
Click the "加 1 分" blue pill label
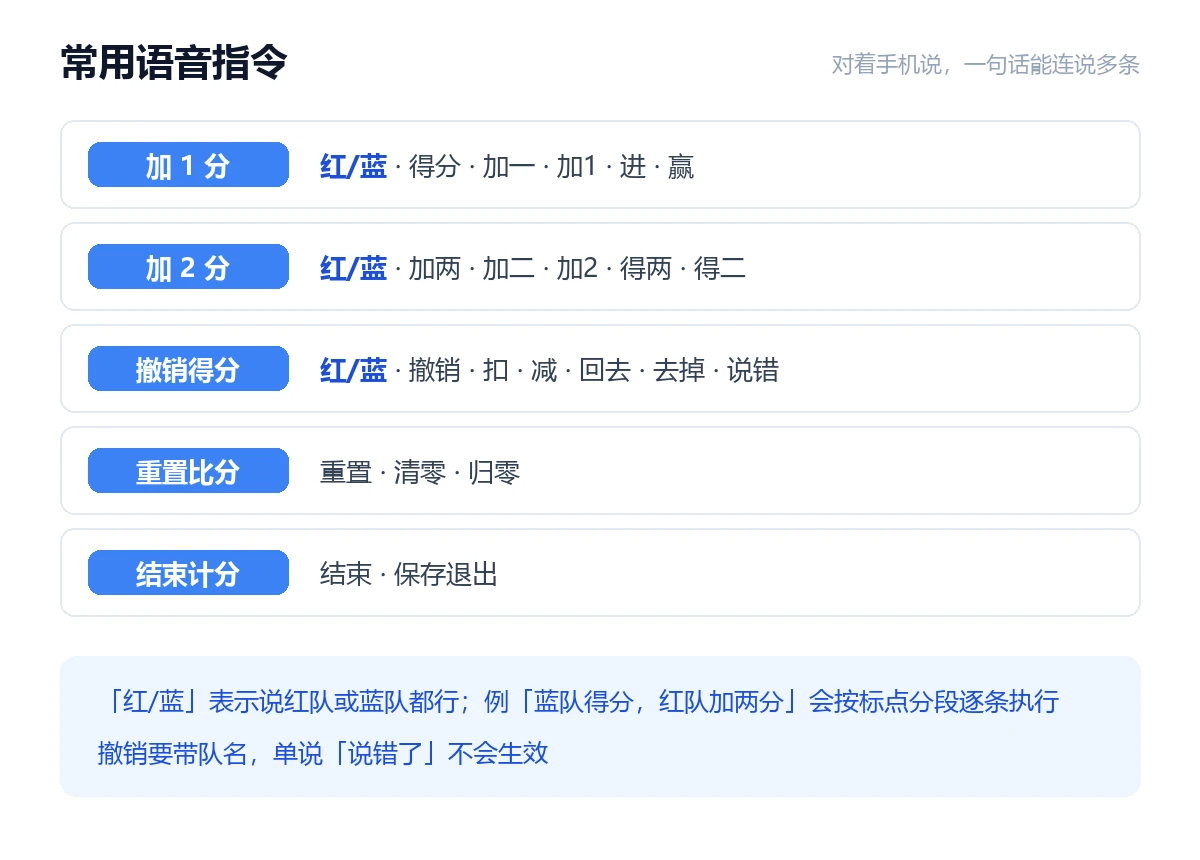point(188,165)
